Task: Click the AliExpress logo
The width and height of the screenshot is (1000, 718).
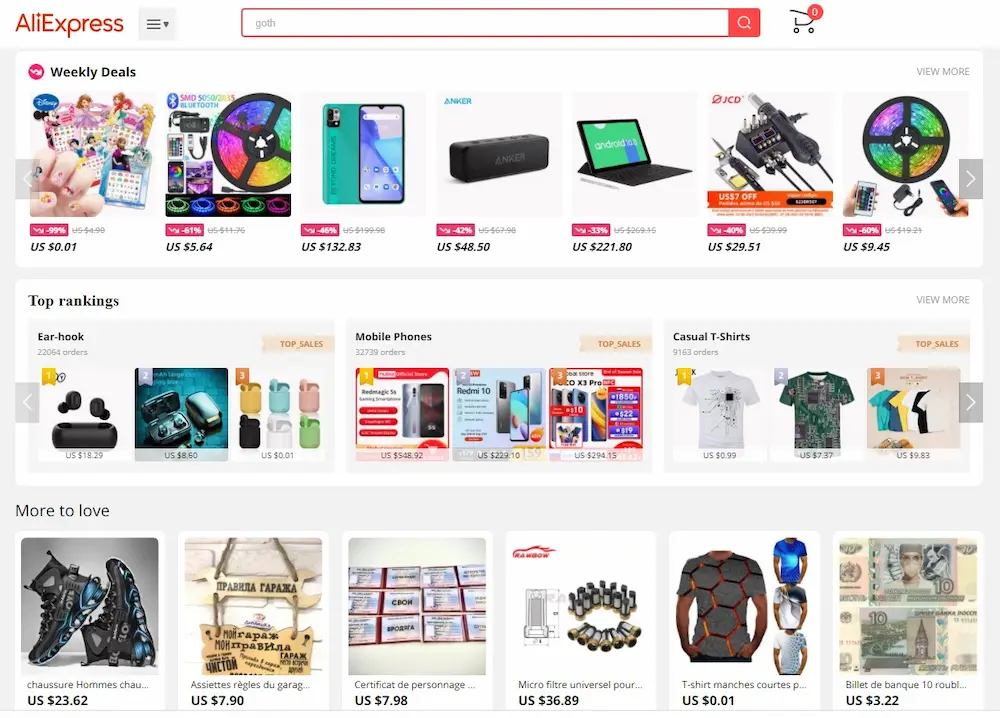Action: pyautogui.click(x=70, y=24)
